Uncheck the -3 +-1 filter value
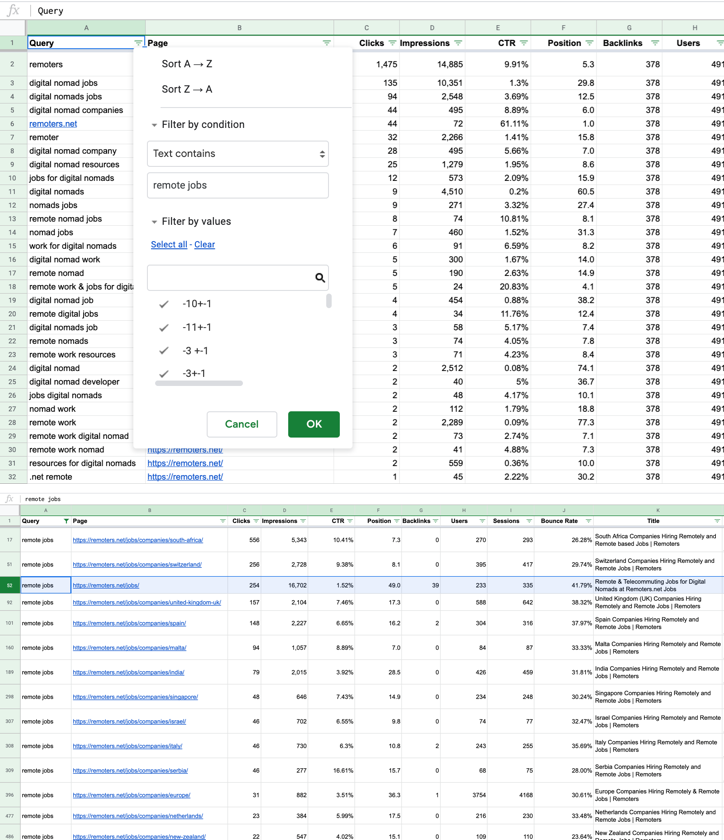The height and width of the screenshot is (840, 724). point(164,351)
